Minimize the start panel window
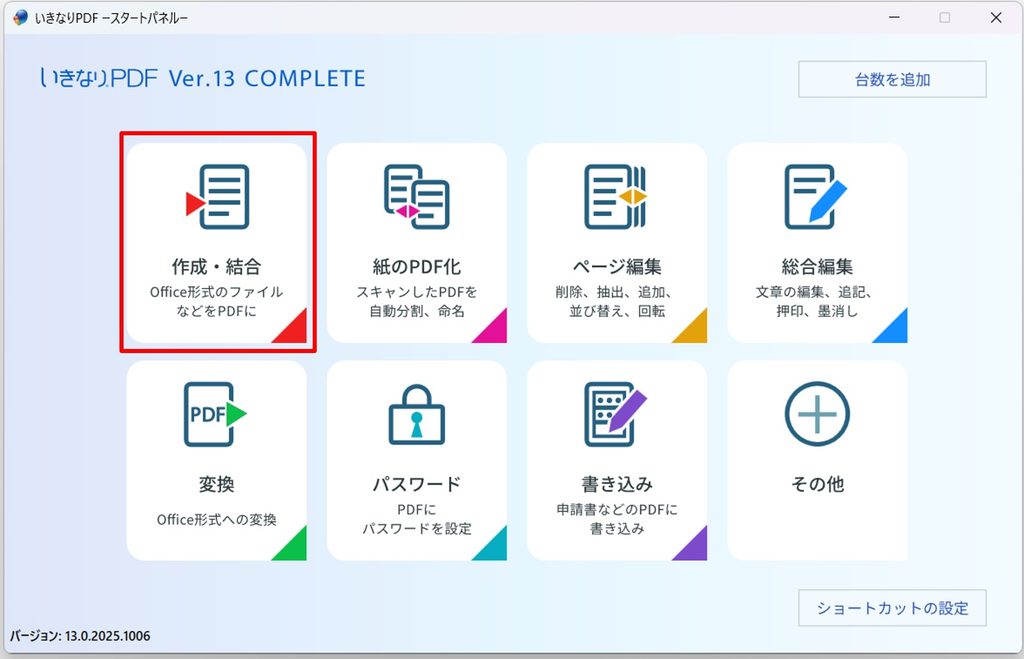 [894, 18]
